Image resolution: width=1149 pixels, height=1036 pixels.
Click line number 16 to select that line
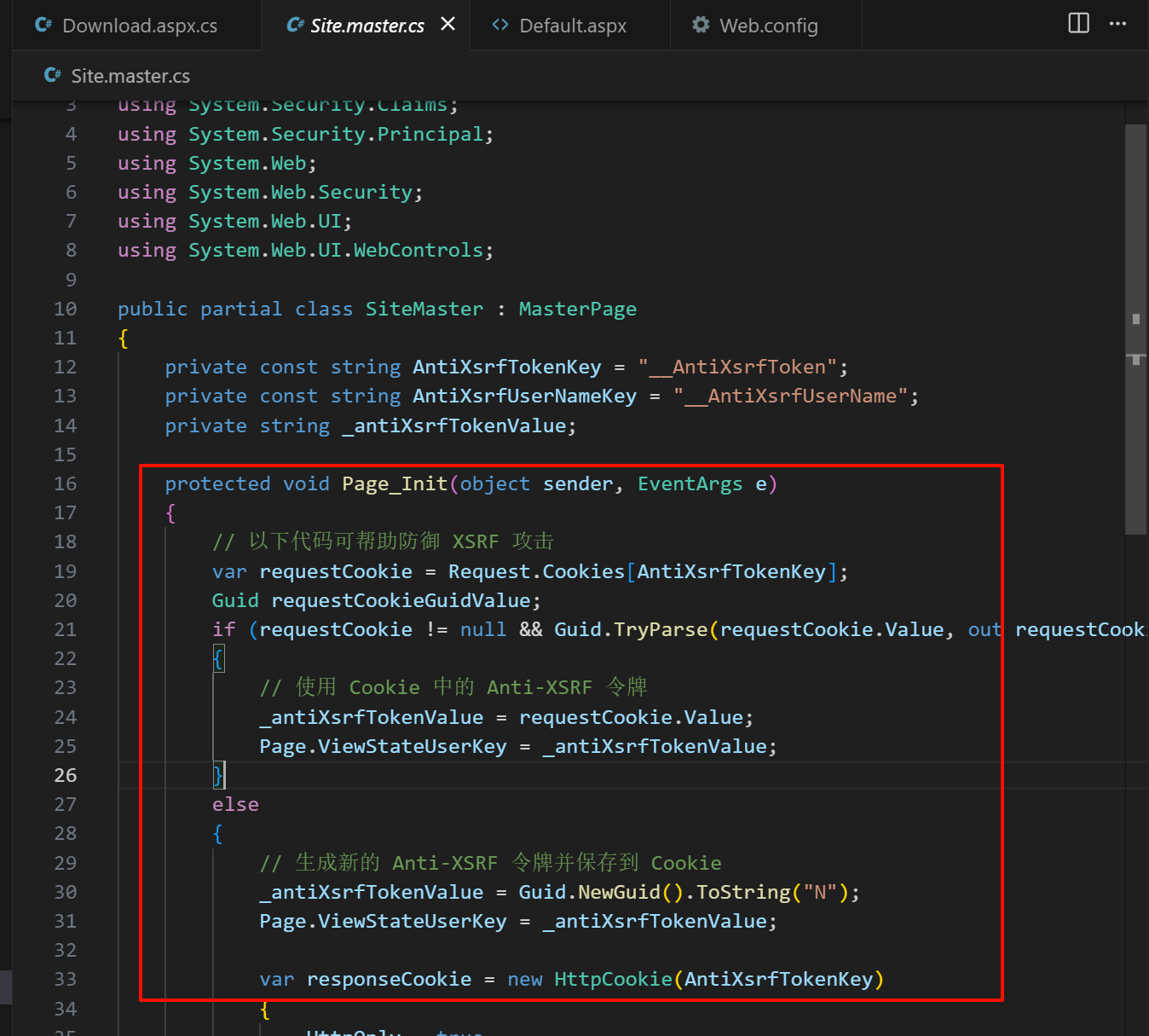65,483
